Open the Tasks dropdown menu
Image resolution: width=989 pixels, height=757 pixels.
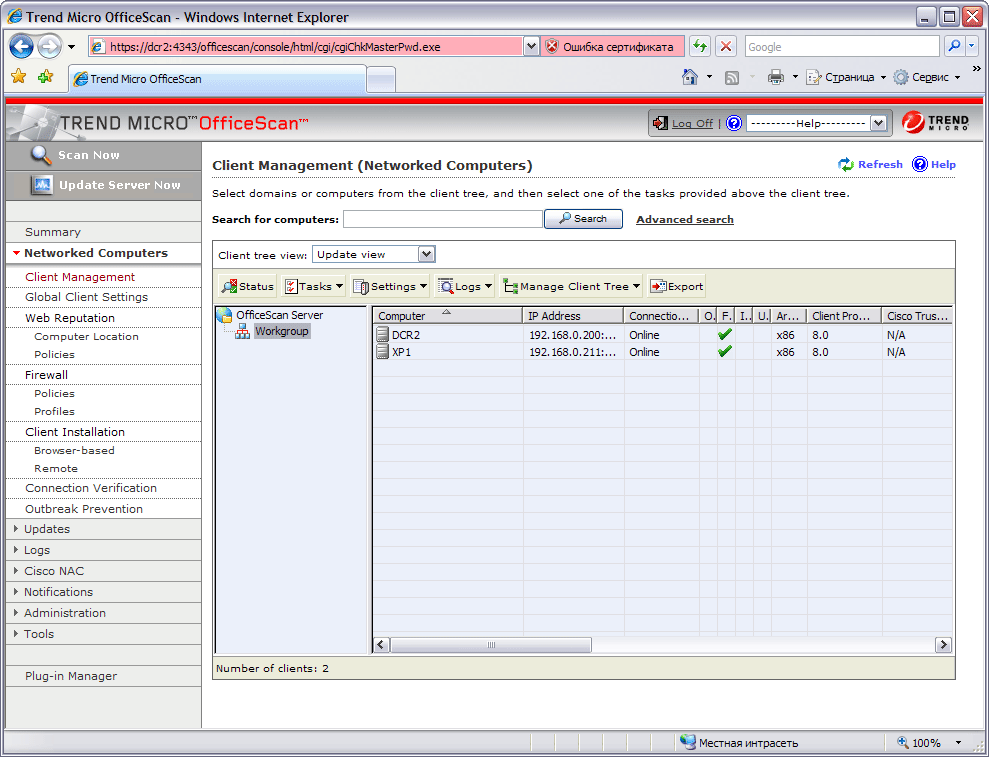(313, 286)
